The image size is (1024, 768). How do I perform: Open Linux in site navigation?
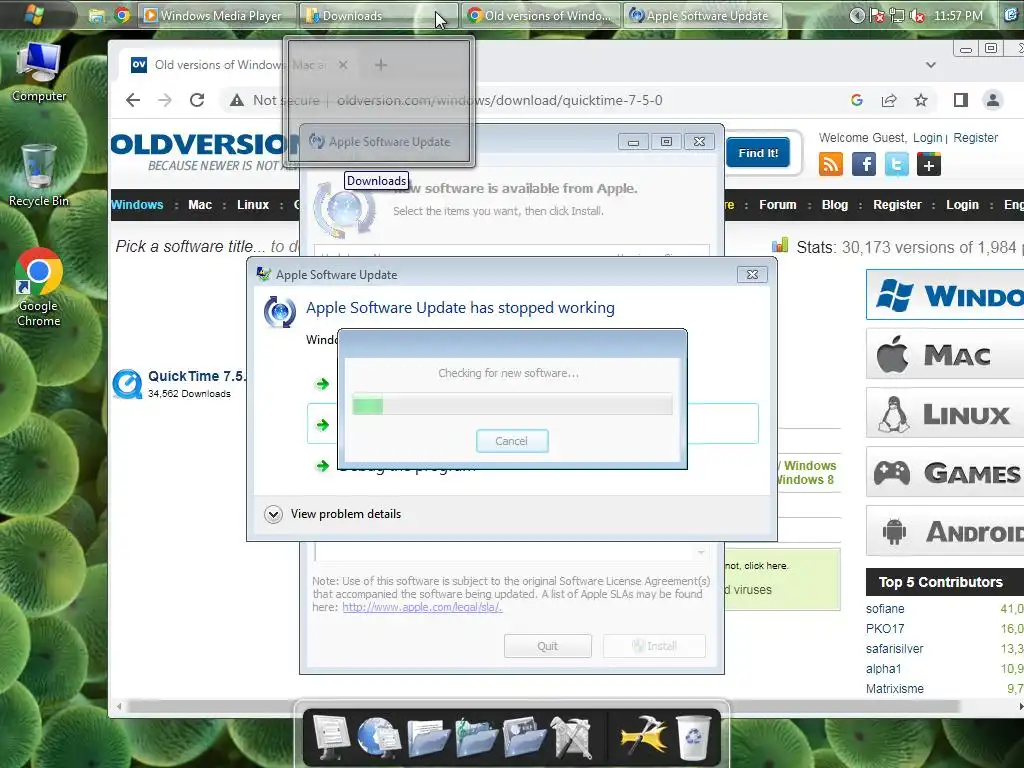[x=253, y=204]
